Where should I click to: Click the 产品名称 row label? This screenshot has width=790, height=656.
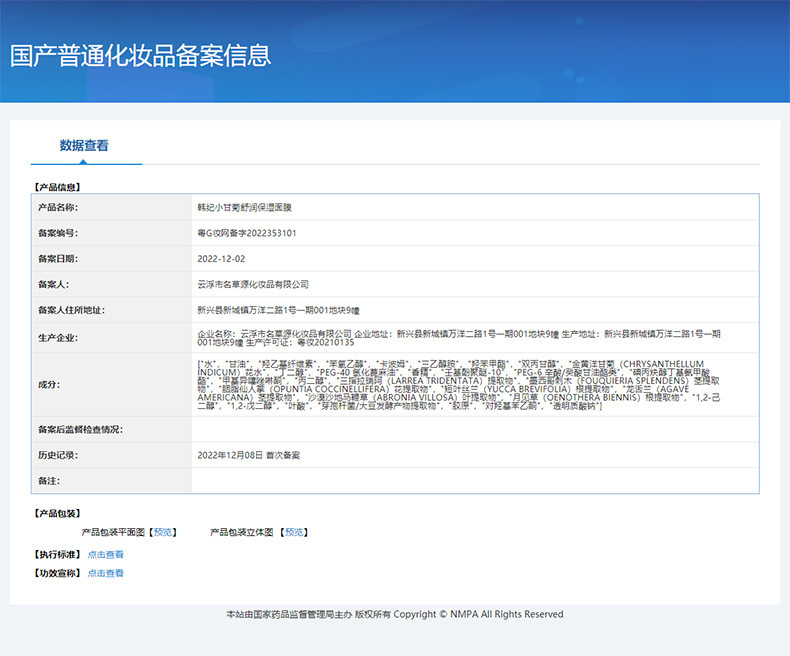click(58, 207)
